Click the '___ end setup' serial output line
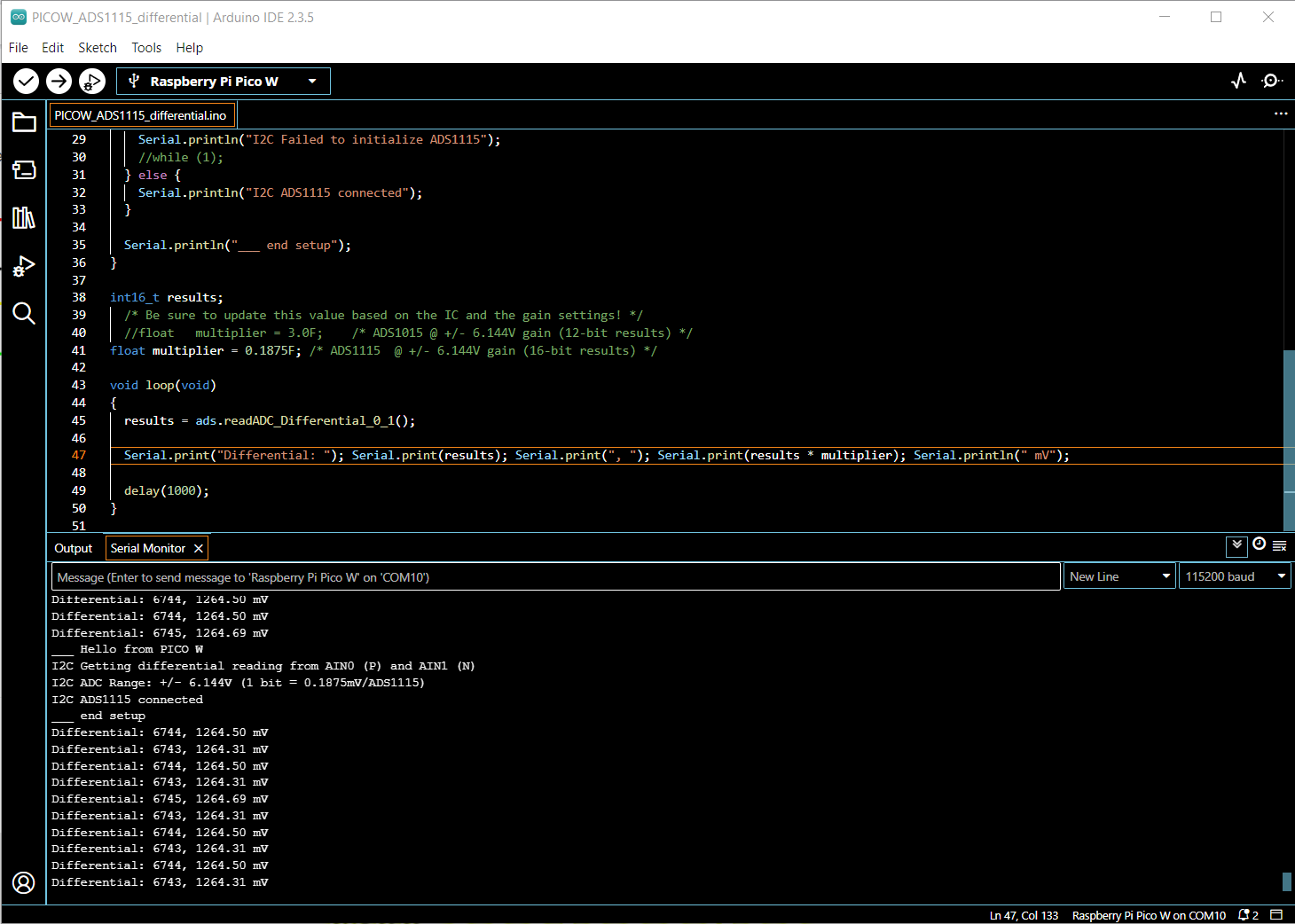Screen dimensions: 1295x924 coord(98,716)
